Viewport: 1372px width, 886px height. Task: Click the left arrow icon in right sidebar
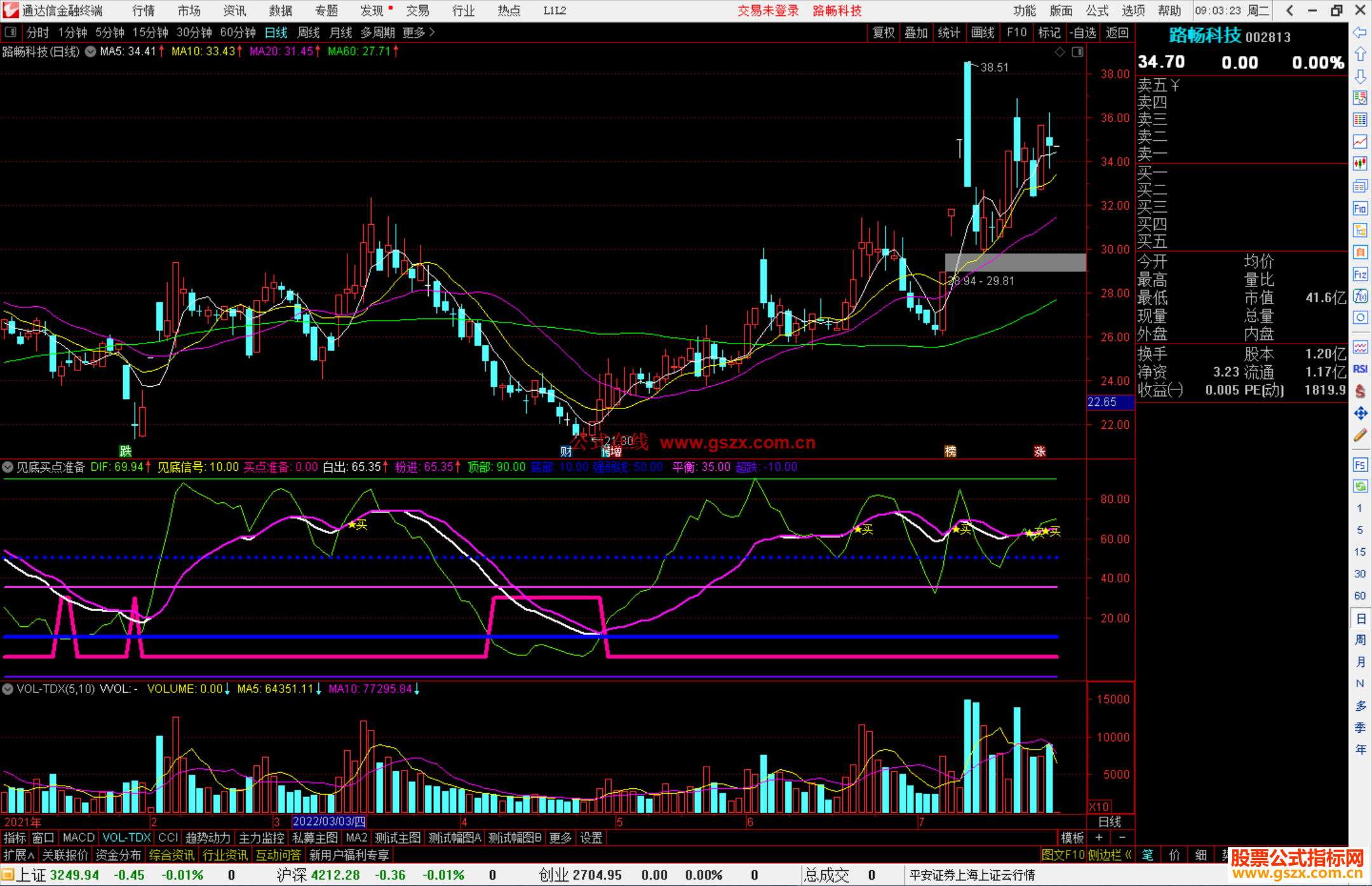point(1360,32)
